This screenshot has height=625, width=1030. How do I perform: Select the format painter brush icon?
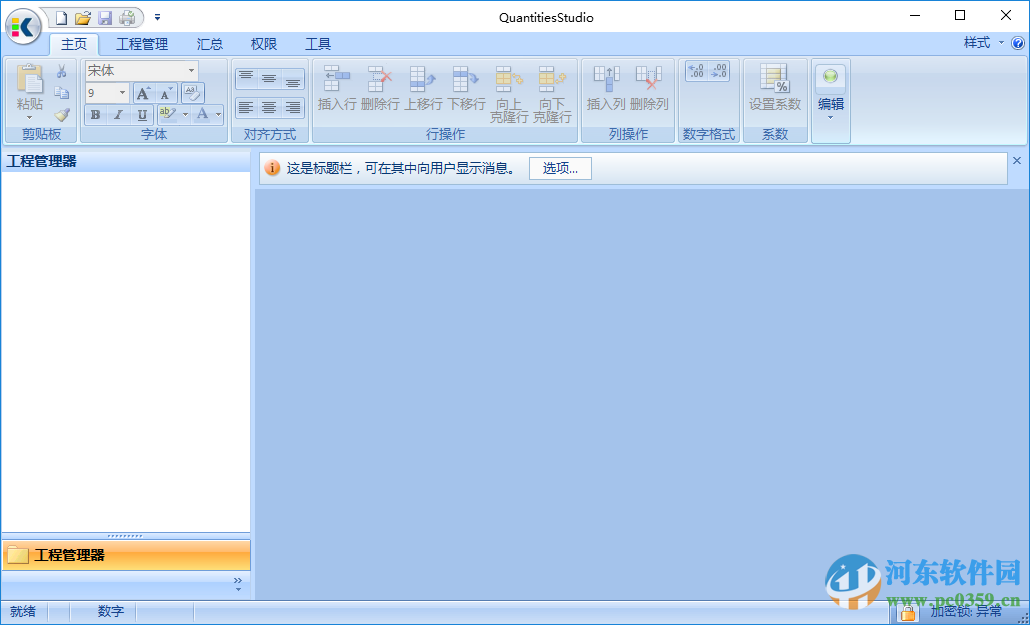tap(62, 114)
